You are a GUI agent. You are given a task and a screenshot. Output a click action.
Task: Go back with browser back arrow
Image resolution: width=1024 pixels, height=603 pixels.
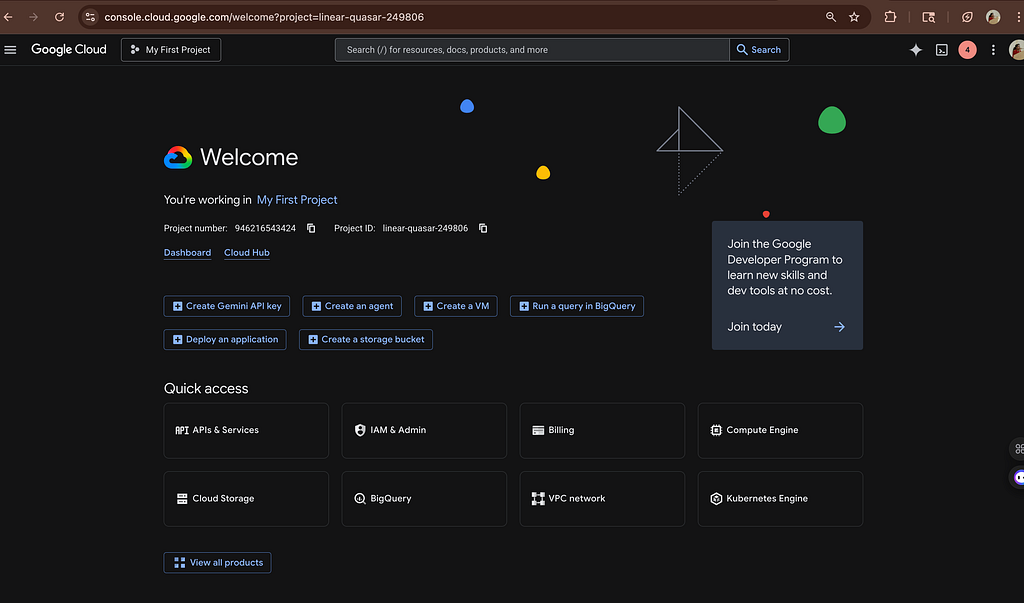pos(8,17)
